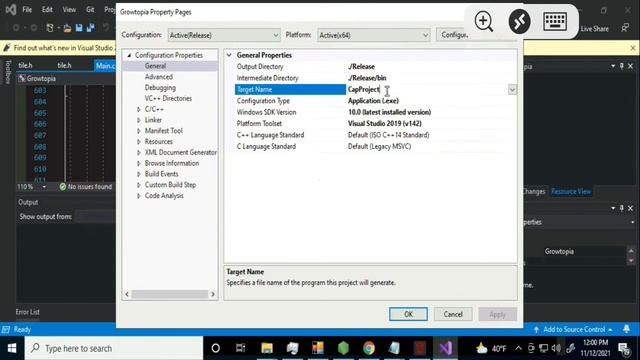This screenshot has width=640, height=360.
Task: Expand the C/C++ tree node
Action: [139, 109]
